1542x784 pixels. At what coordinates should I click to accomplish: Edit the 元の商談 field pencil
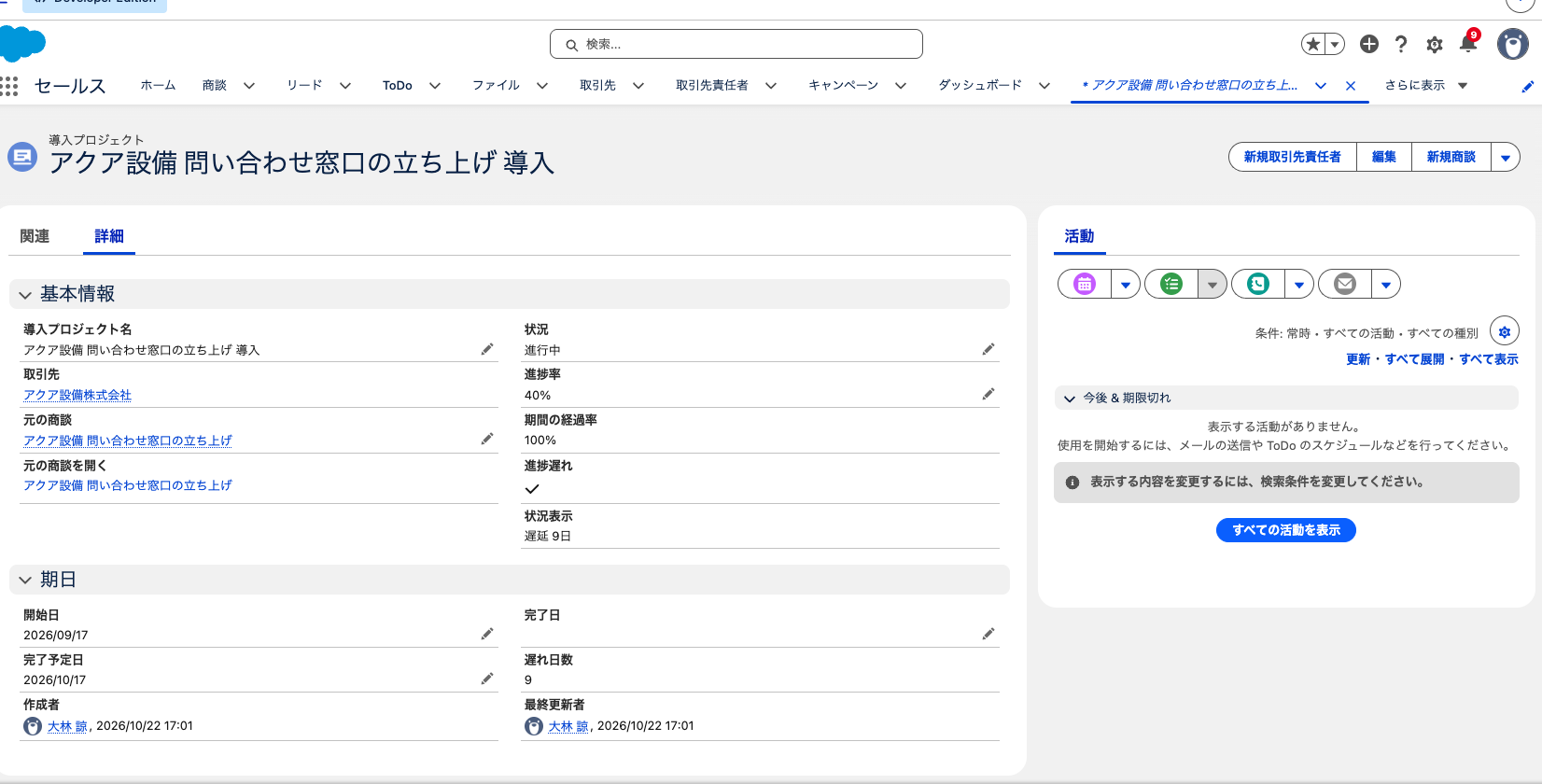point(487,439)
